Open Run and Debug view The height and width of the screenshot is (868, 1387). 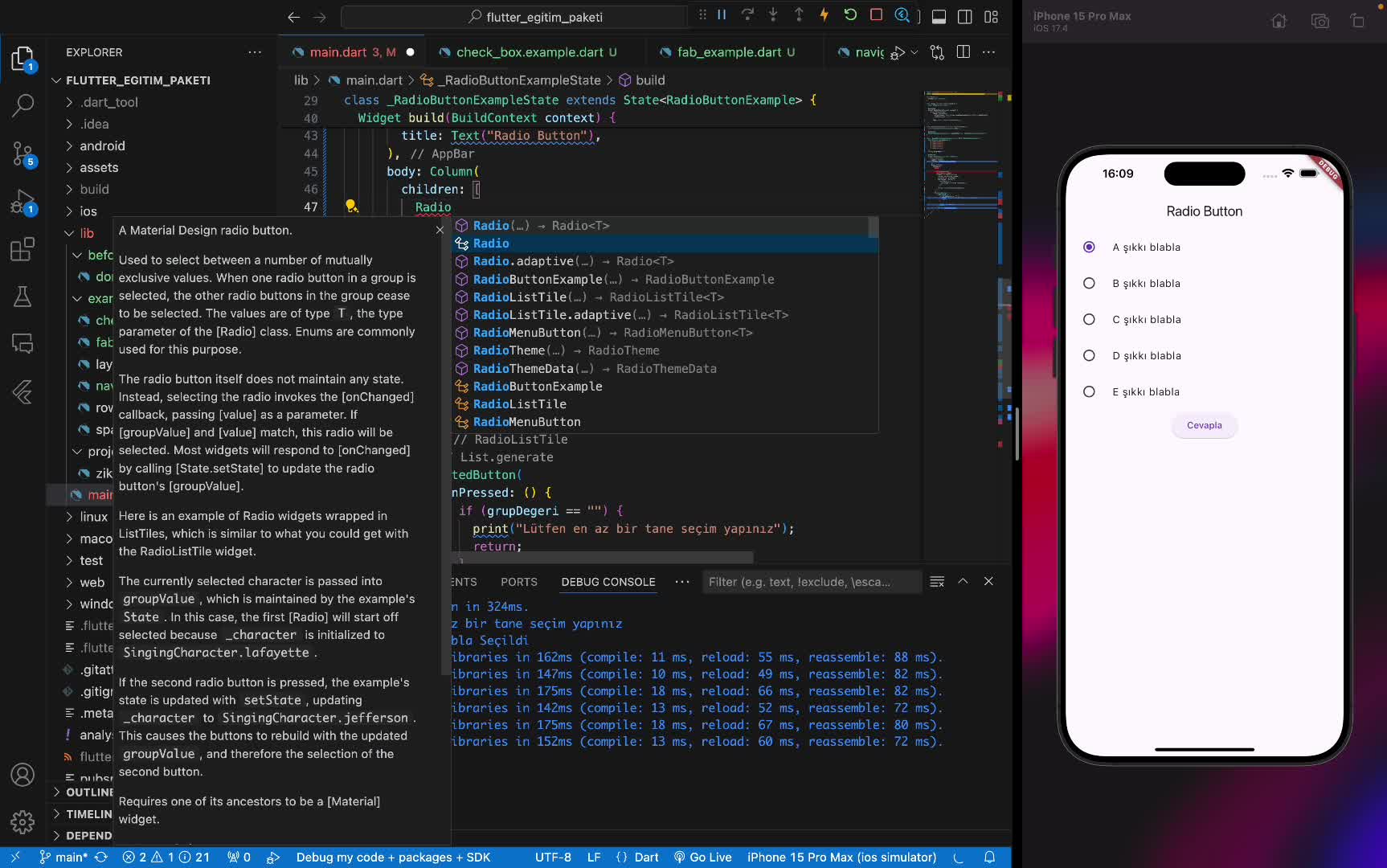tap(23, 201)
